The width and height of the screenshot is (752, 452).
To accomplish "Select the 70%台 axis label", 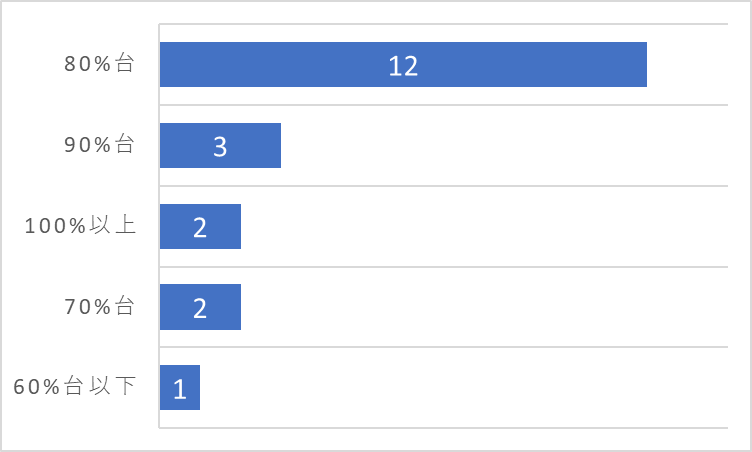I will 99,306.
